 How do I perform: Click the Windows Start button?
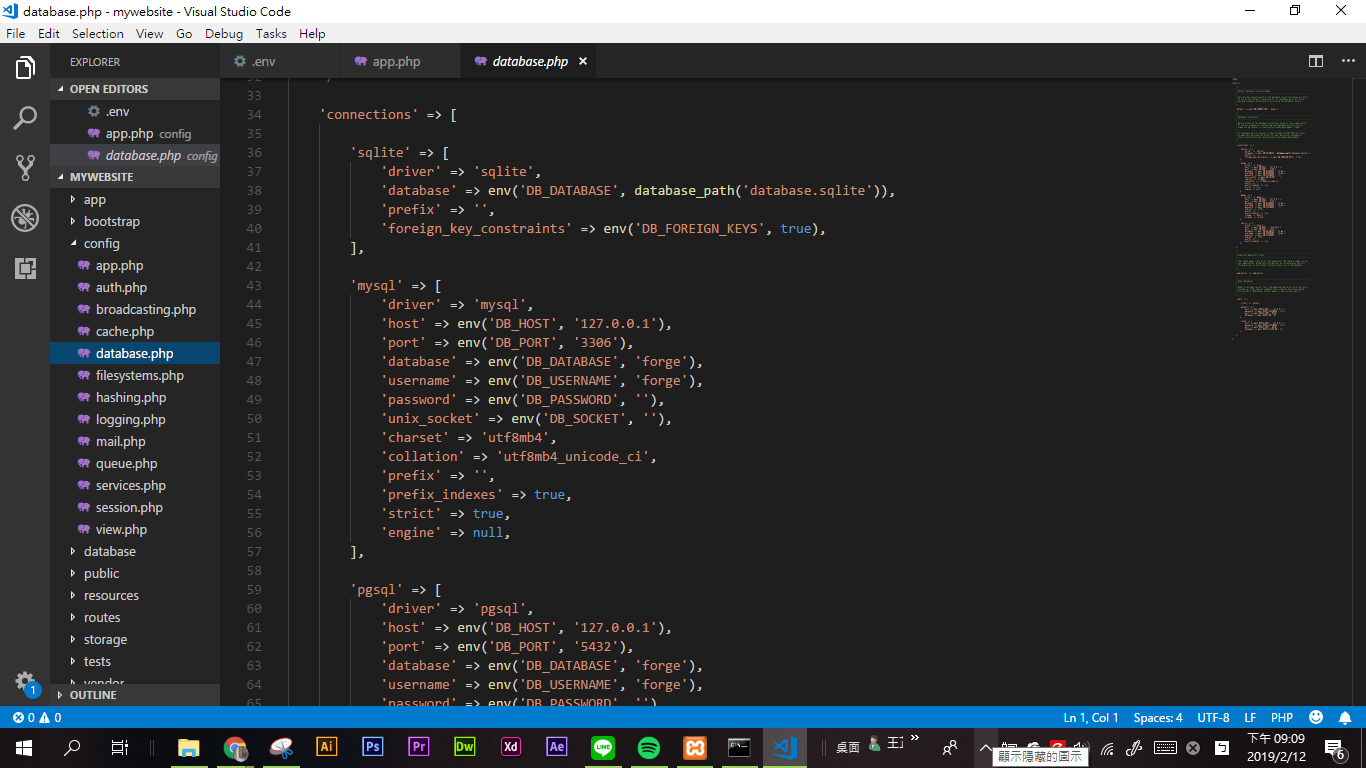pos(24,747)
